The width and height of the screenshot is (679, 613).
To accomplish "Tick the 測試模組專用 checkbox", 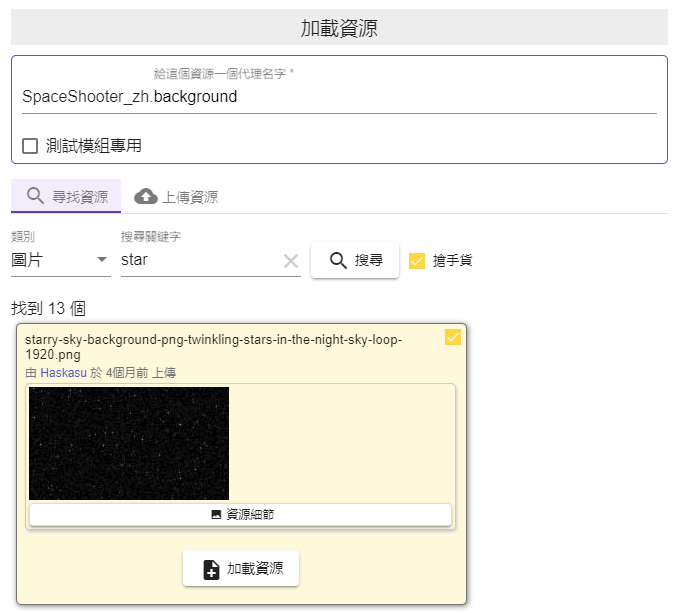I will 30,146.
